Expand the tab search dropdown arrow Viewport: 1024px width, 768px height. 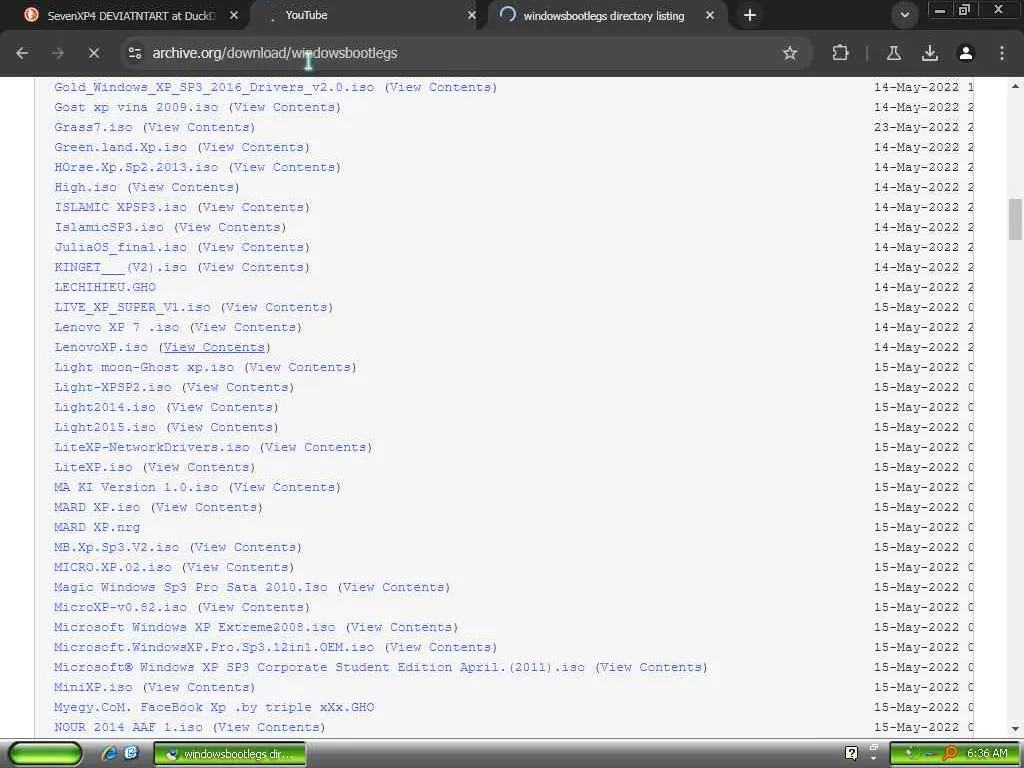904,15
